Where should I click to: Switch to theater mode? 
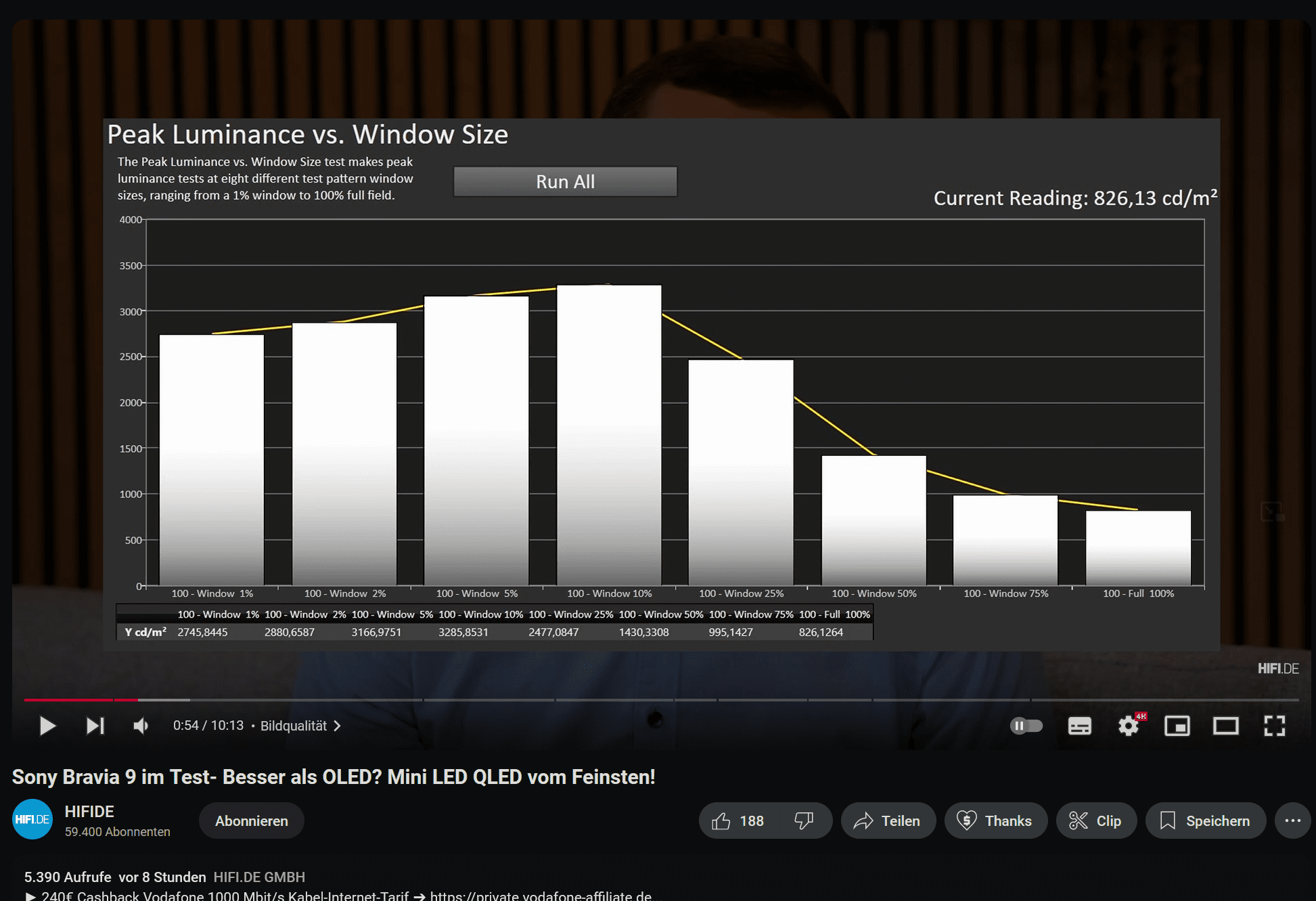coord(1226,726)
